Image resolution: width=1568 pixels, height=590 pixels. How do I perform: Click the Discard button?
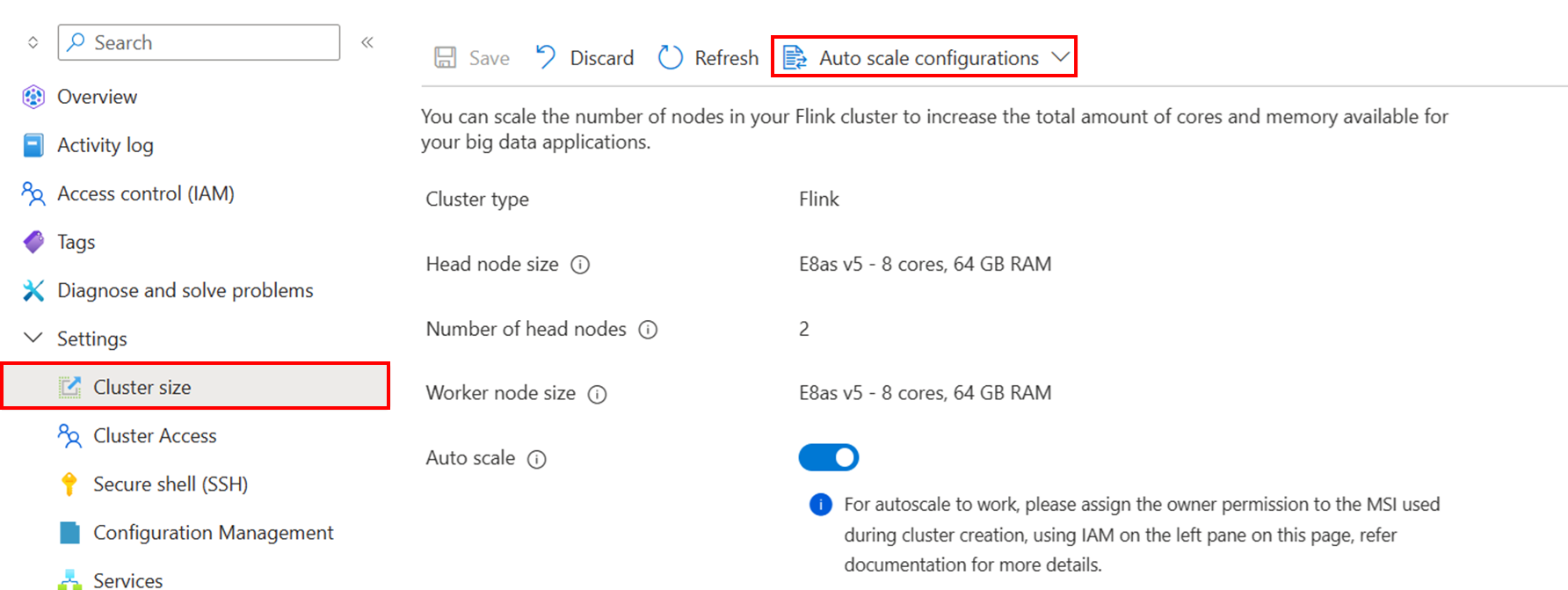tap(584, 58)
